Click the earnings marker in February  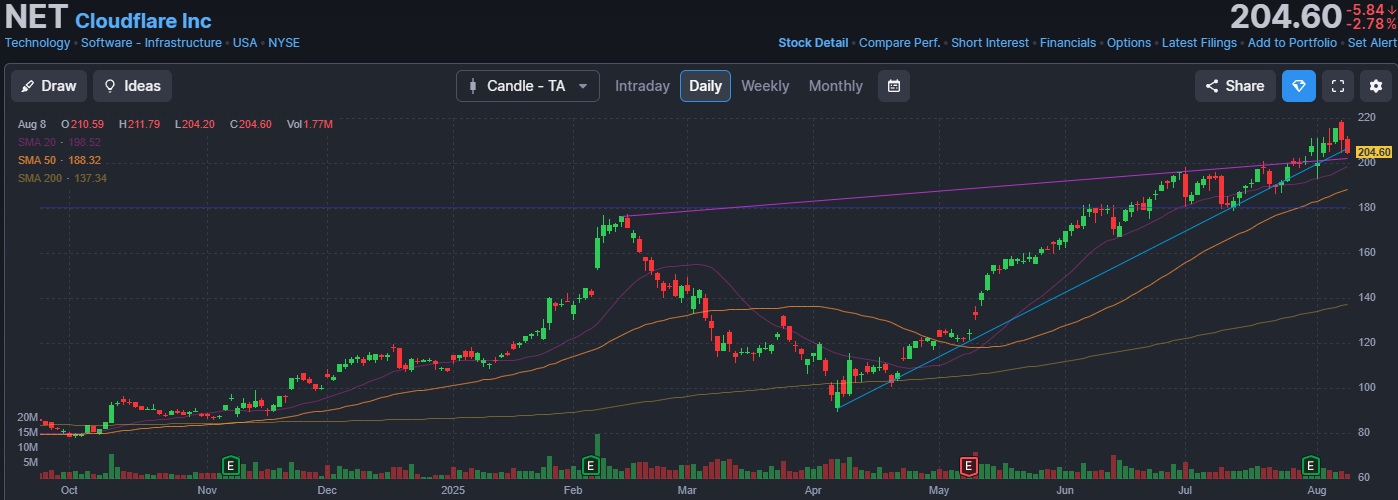pos(590,465)
